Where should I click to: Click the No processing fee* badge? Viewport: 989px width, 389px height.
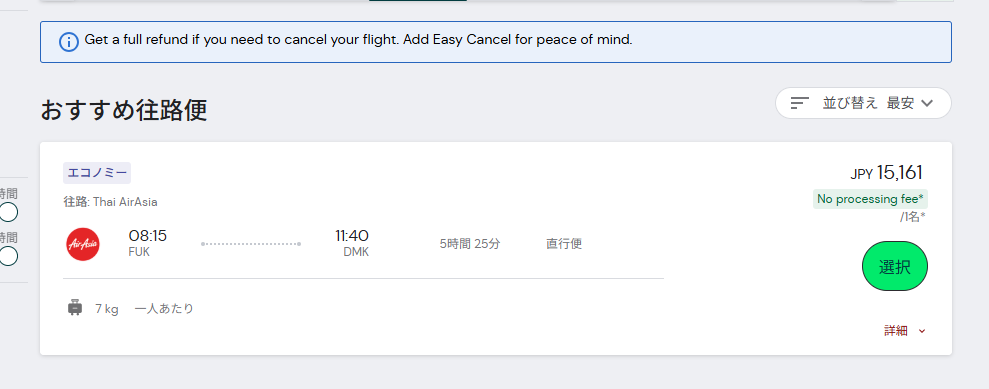(x=870, y=199)
